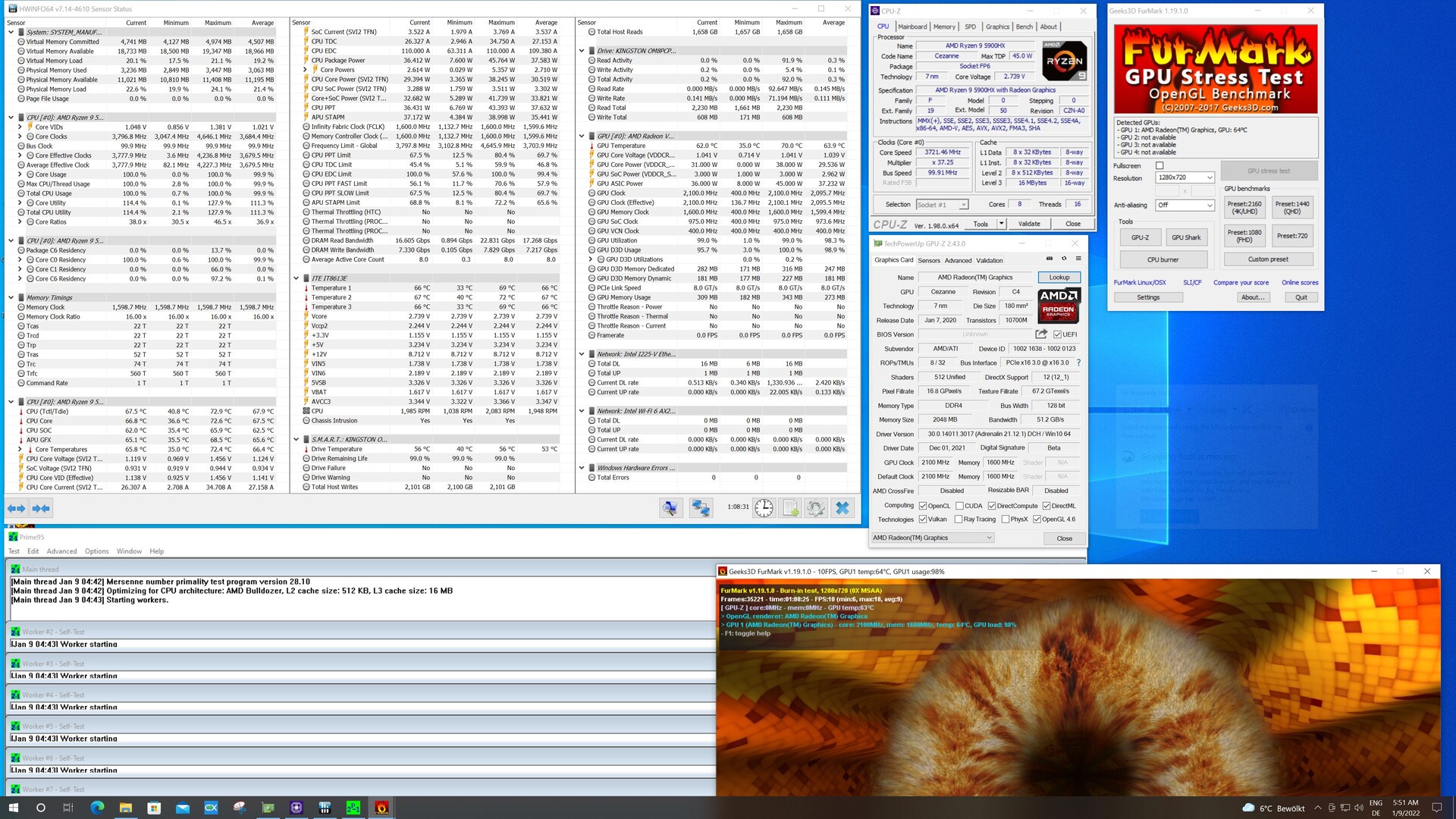Screen dimensions: 1456x819
Task: Open Task View on taskbar
Action: click(67, 808)
